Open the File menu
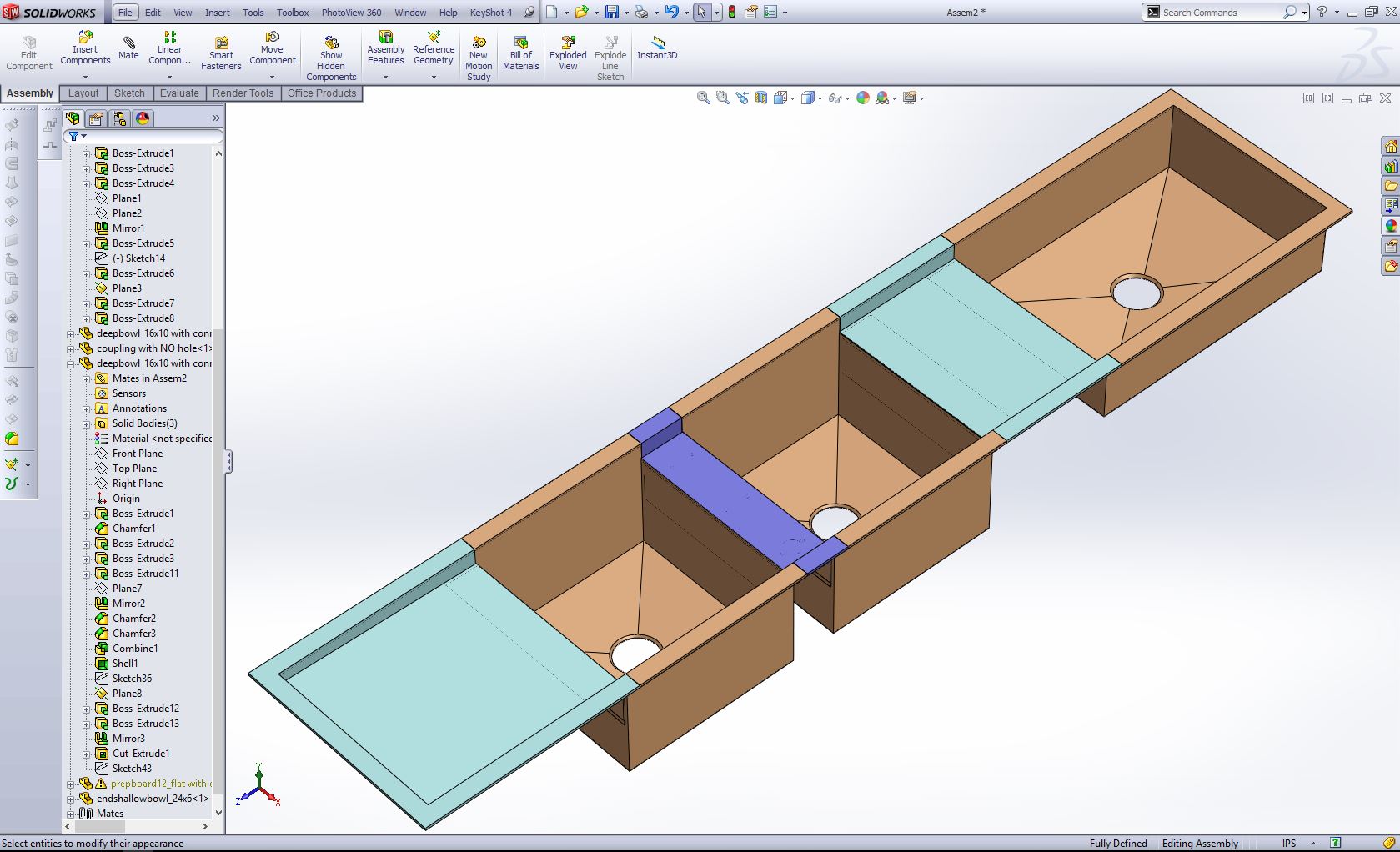Image resolution: width=1400 pixels, height=852 pixels. click(x=124, y=13)
